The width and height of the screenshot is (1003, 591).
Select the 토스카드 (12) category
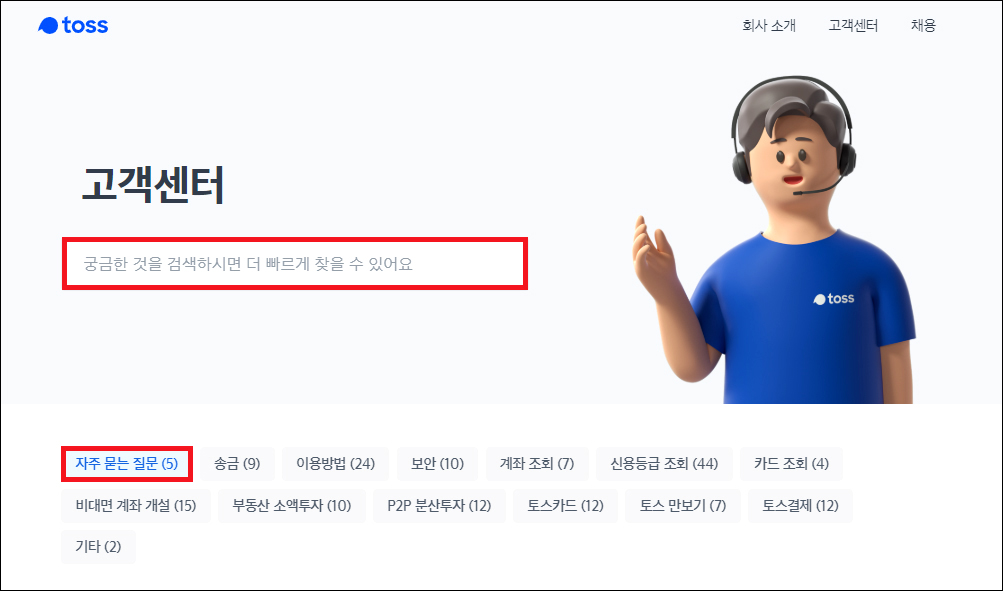(x=565, y=506)
